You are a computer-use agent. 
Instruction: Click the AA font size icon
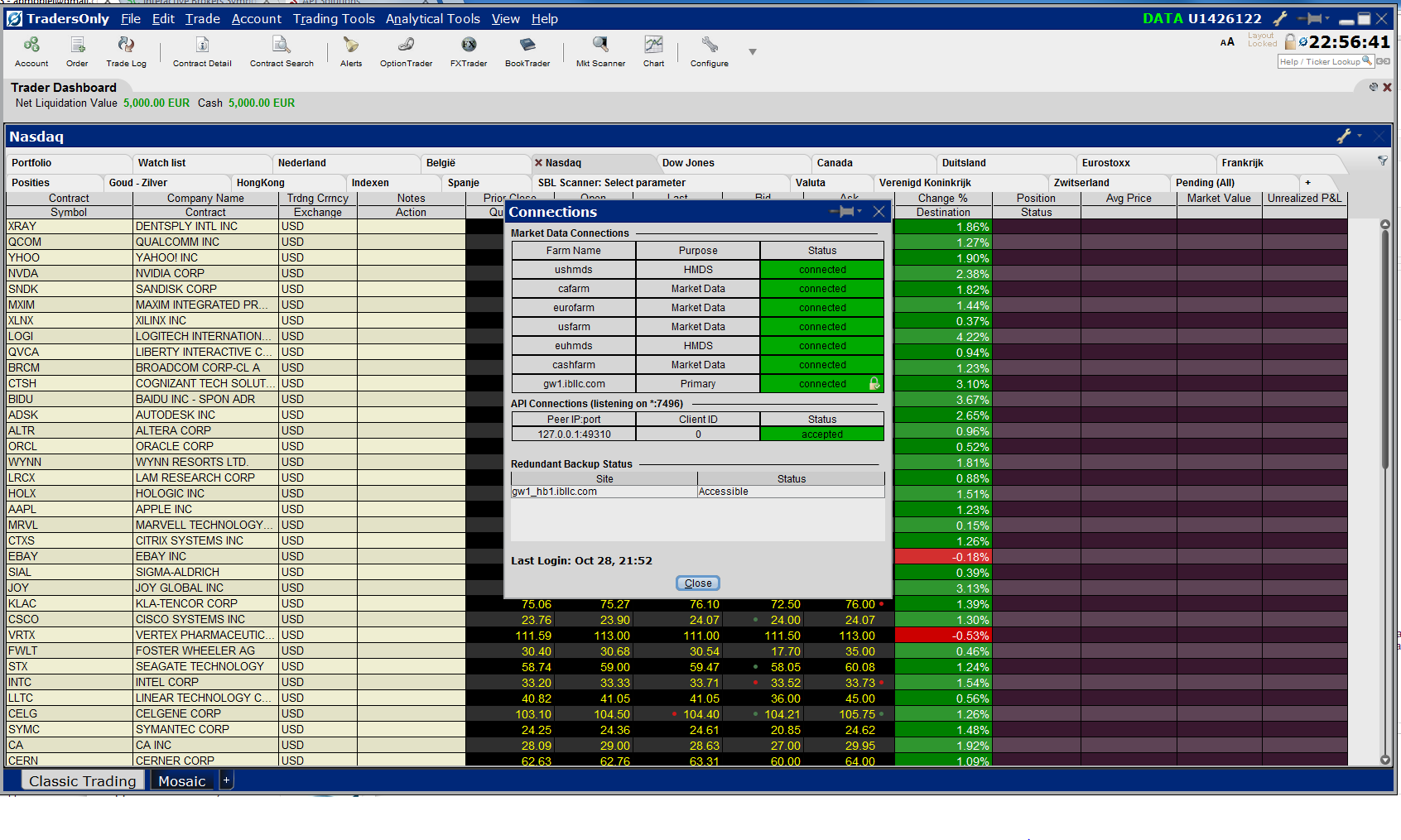[1227, 42]
